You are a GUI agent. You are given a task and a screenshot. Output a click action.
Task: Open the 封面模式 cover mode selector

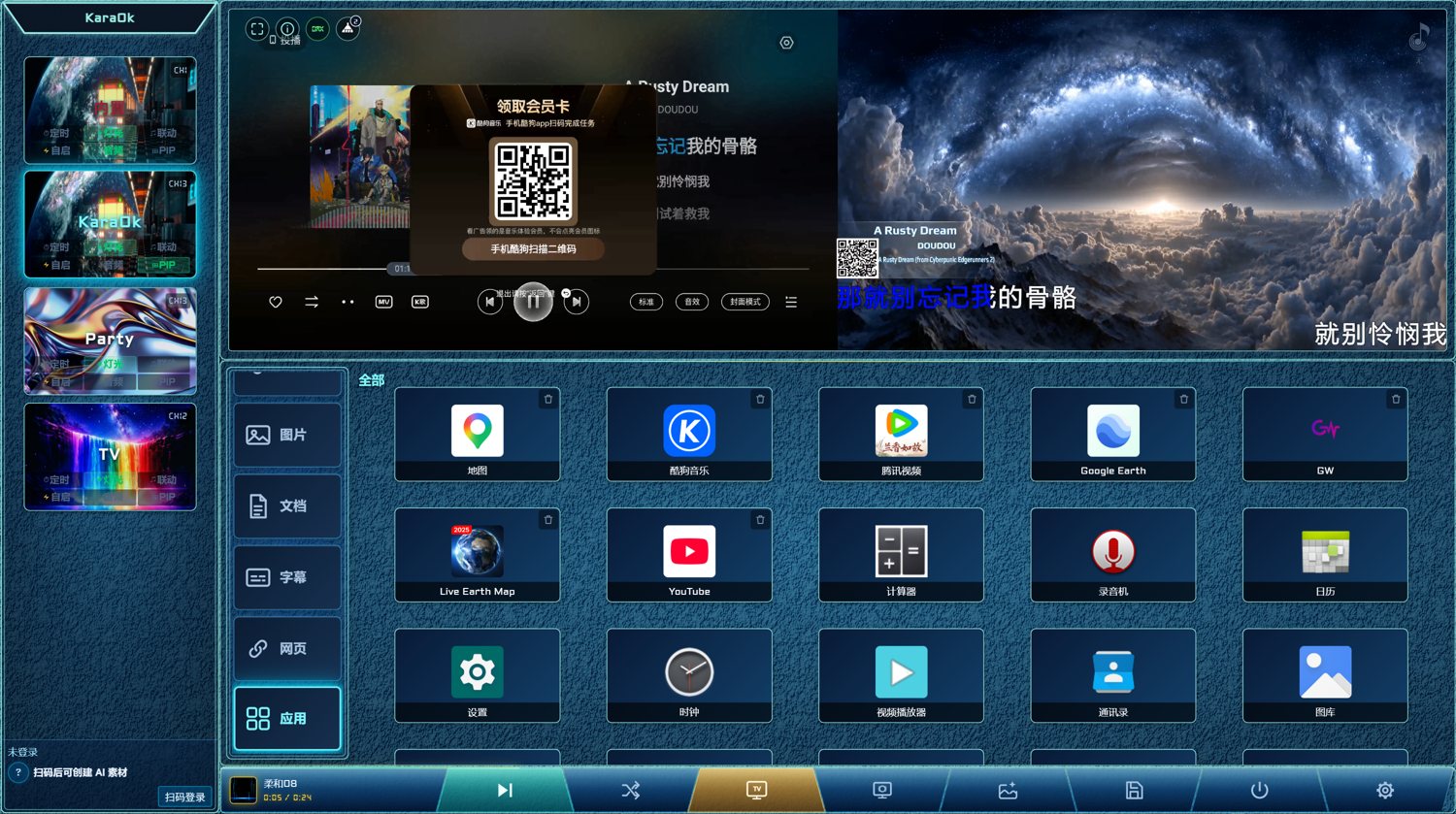pyautogui.click(x=745, y=302)
